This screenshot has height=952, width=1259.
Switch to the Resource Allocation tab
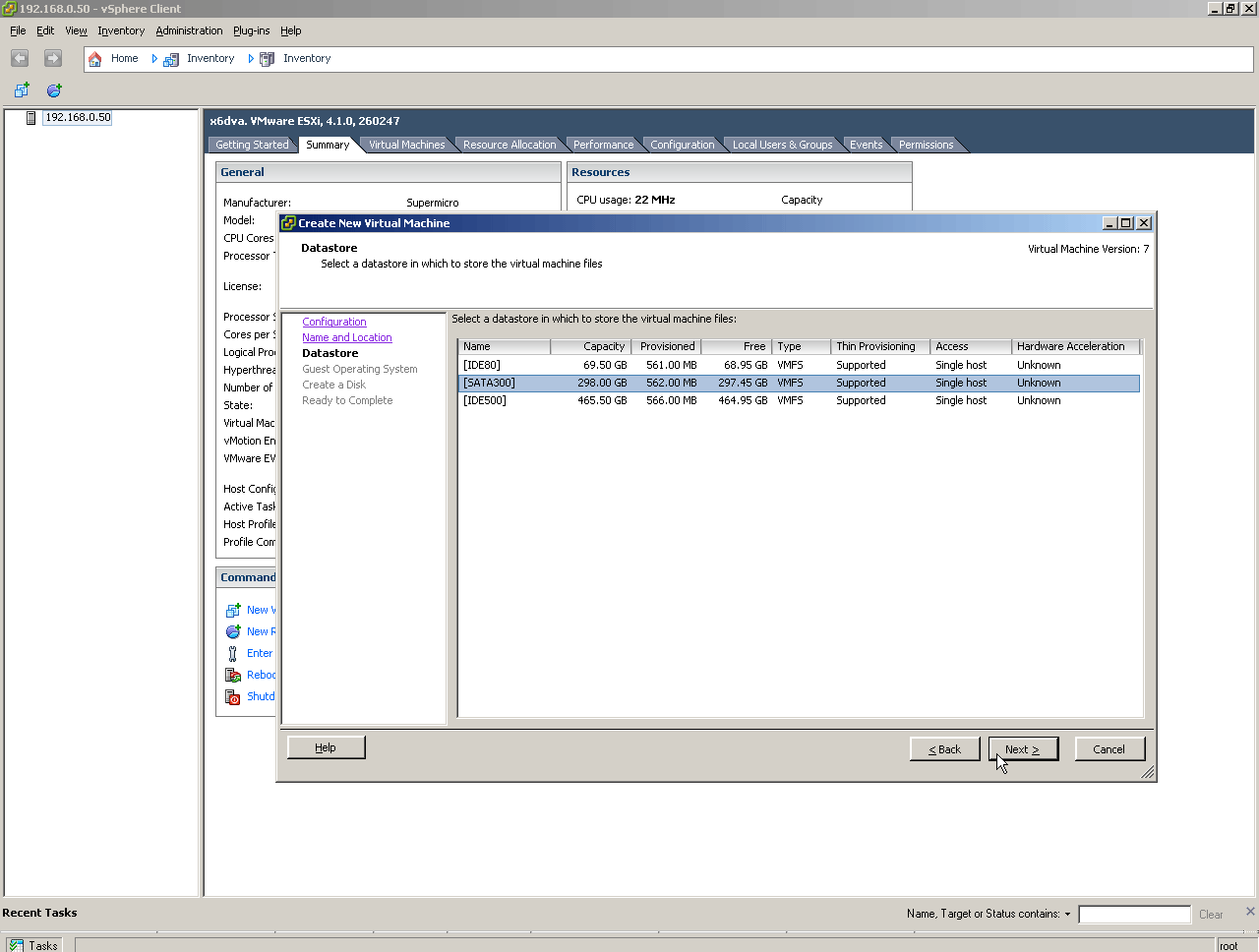click(x=510, y=145)
